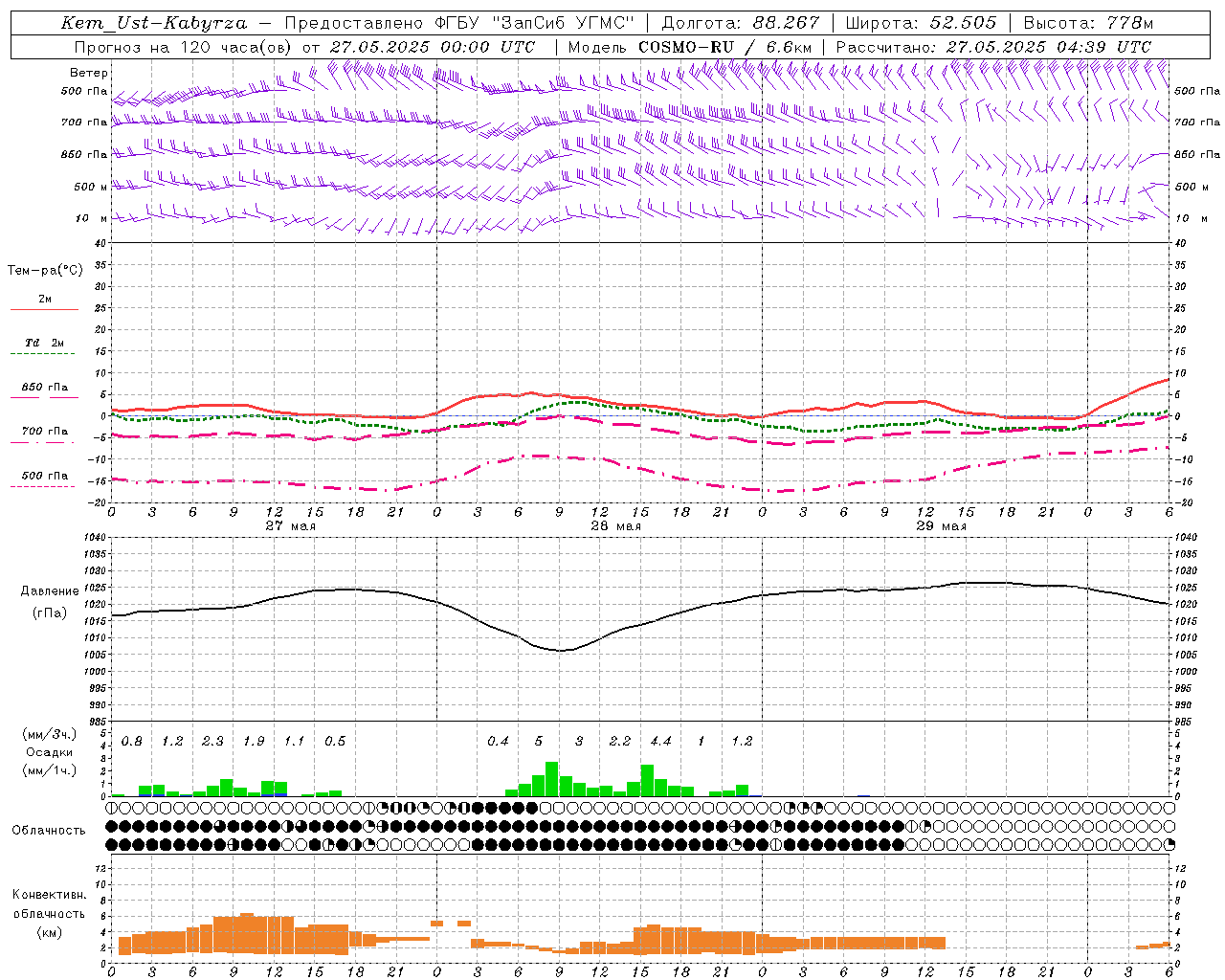The width and height of the screenshot is (1225, 980).
Task: Click the precipitation value '1.9'
Action: coord(254,742)
